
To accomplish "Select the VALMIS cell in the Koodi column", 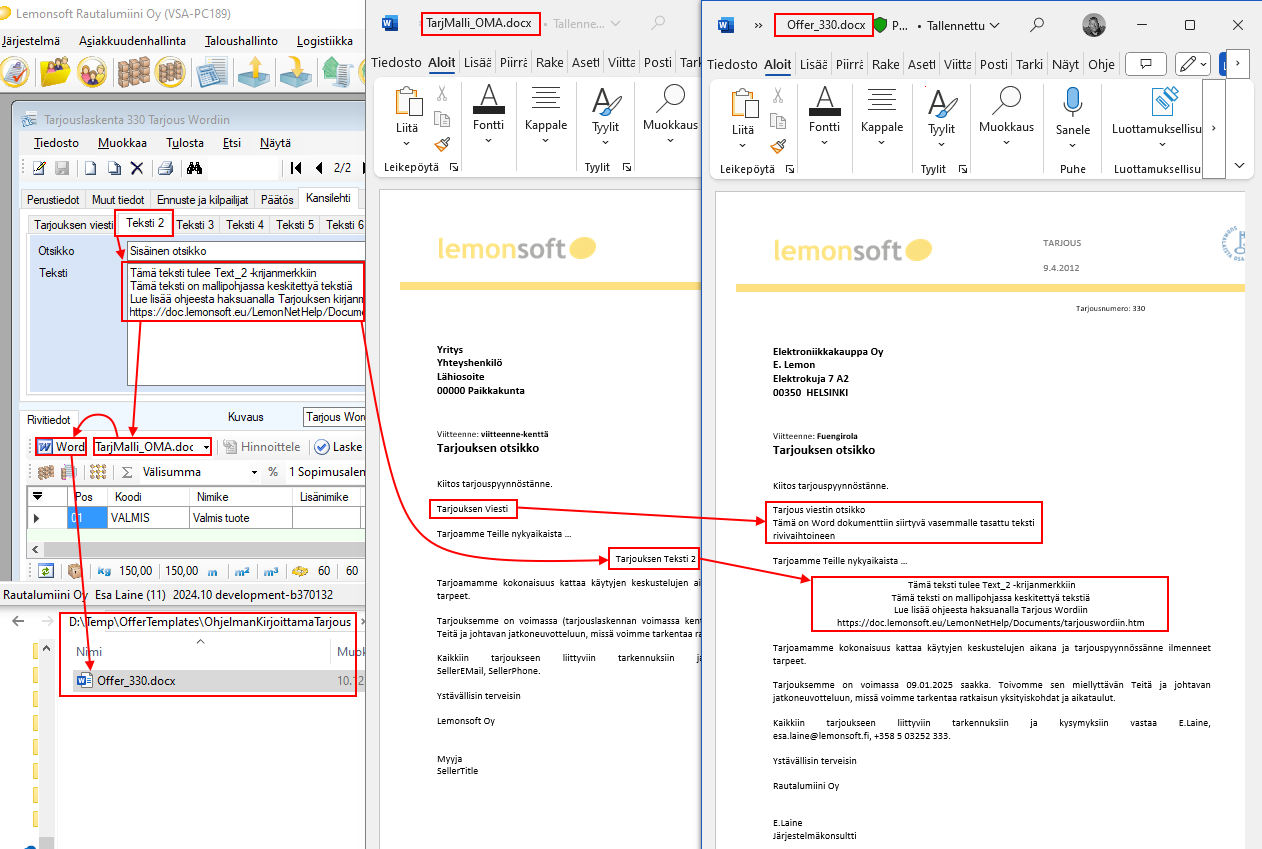I will (x=147, y=518).
